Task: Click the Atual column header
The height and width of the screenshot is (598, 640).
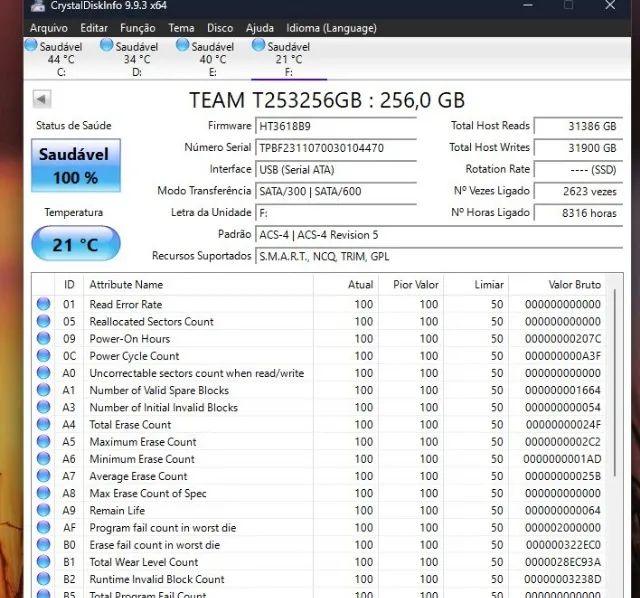Action: (x=346, y=285)
